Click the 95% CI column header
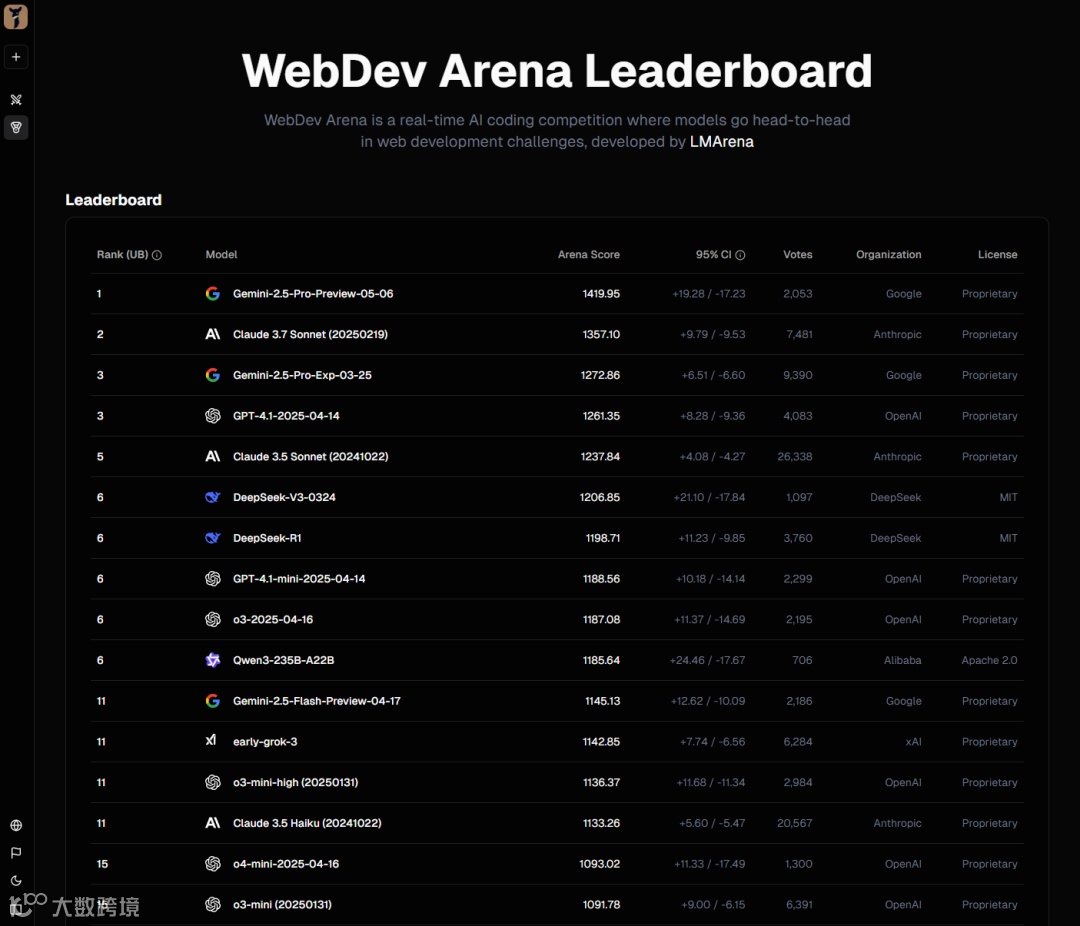Image resolution: width=1080 pixels, height=926 pixels. click(x=714, y=254)
